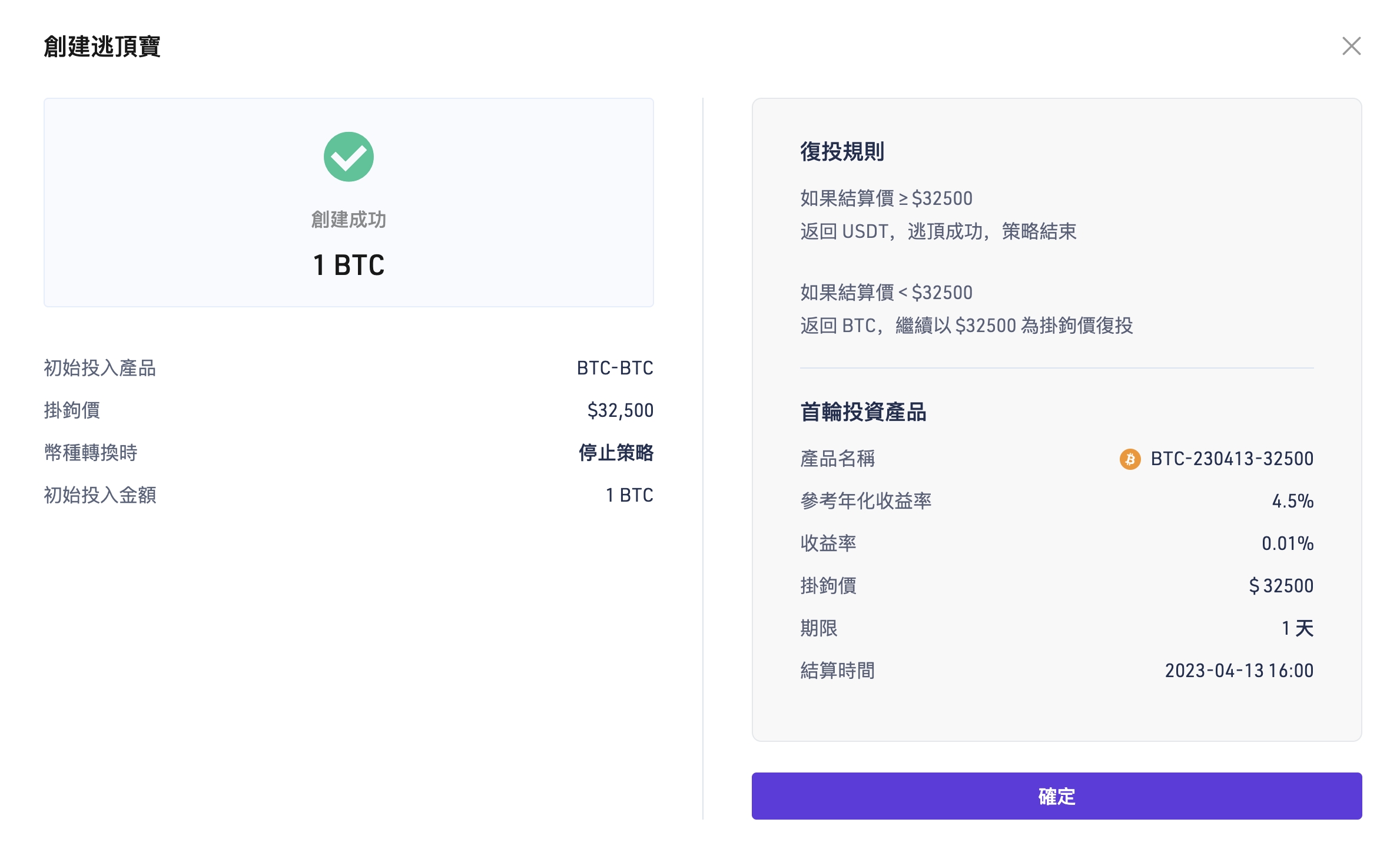
Task: Click the 1 天 term value
Action: (1297, 628)
